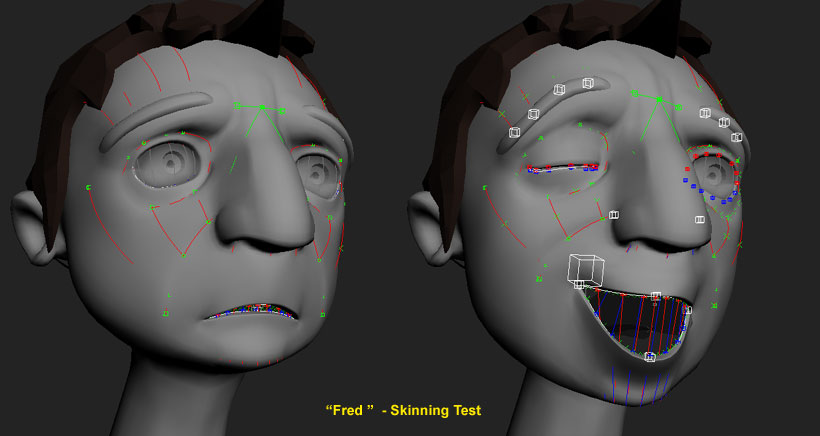Select the large white cube control beside the open mouth
The height and width of the screenshot is (436, 820).
point(588,270)
